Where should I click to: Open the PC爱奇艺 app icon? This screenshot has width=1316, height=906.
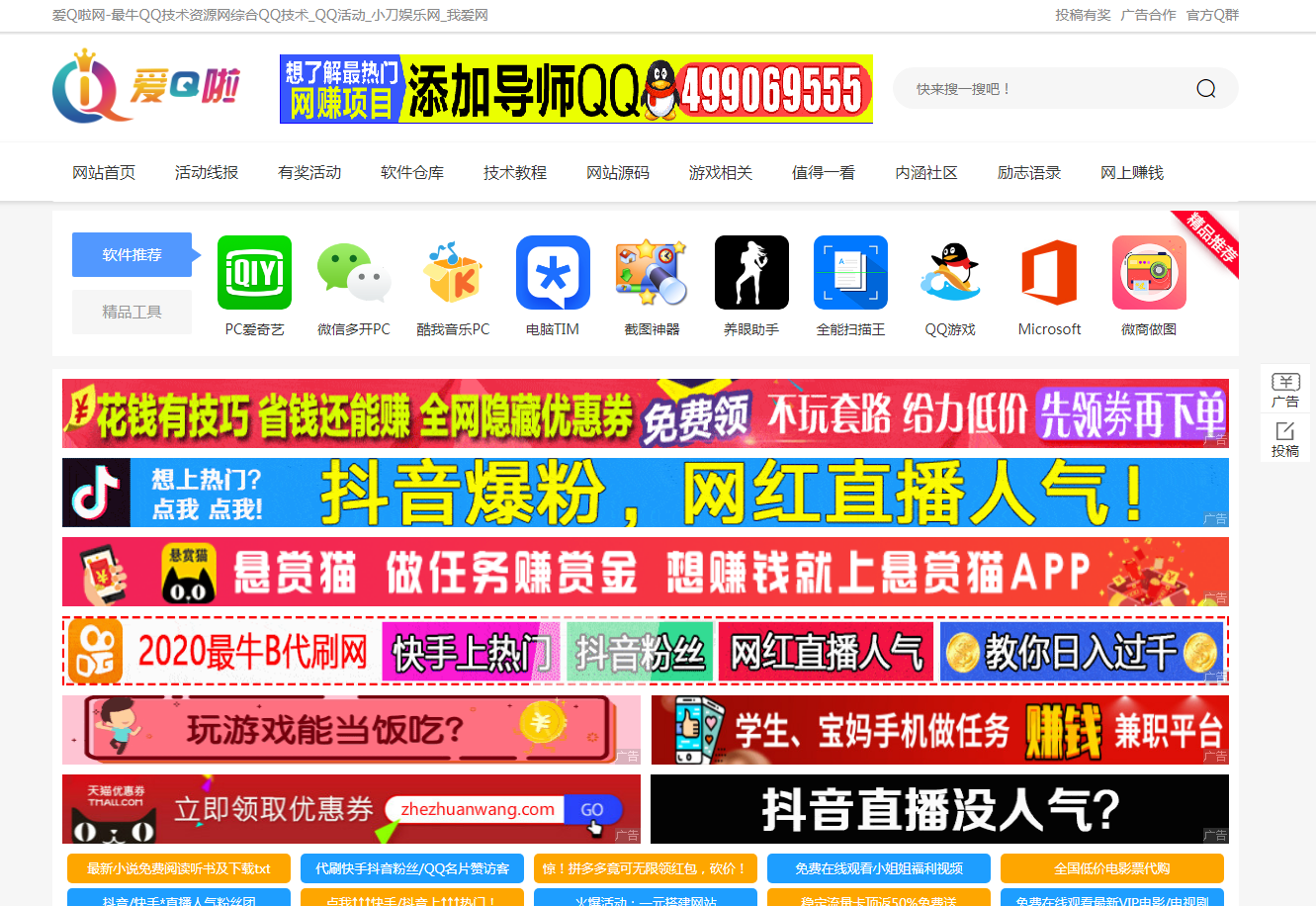(x=254, y=273)
